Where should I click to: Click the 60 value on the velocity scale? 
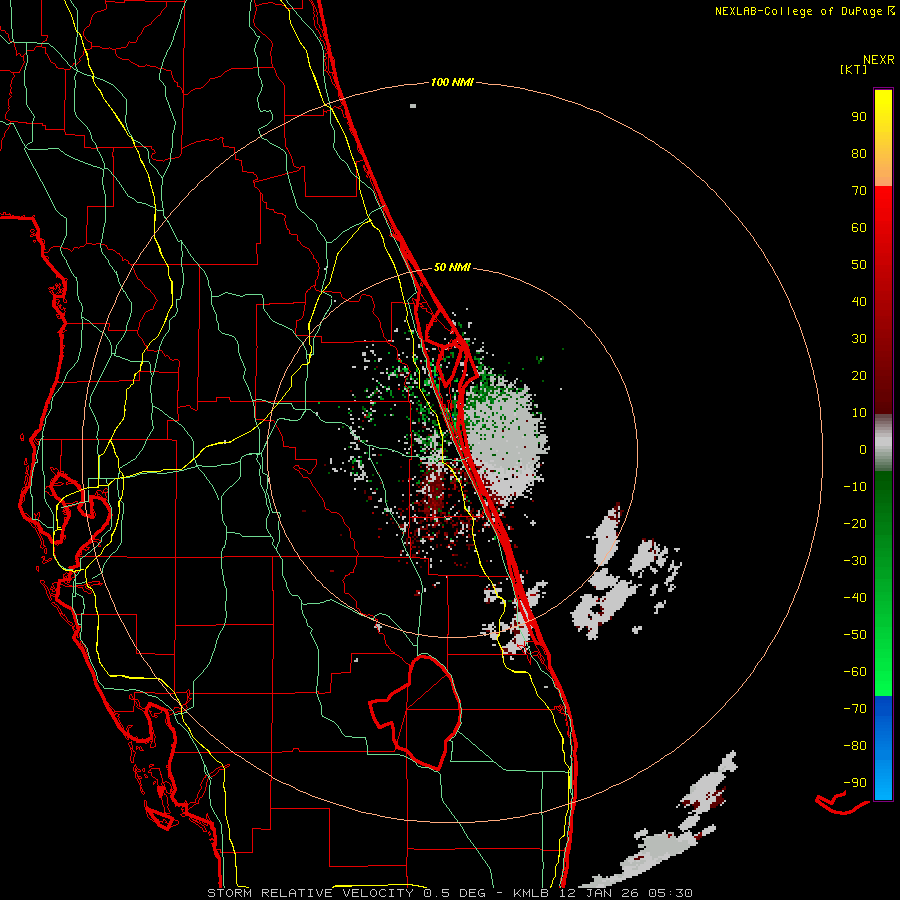[x=859, y=228]
